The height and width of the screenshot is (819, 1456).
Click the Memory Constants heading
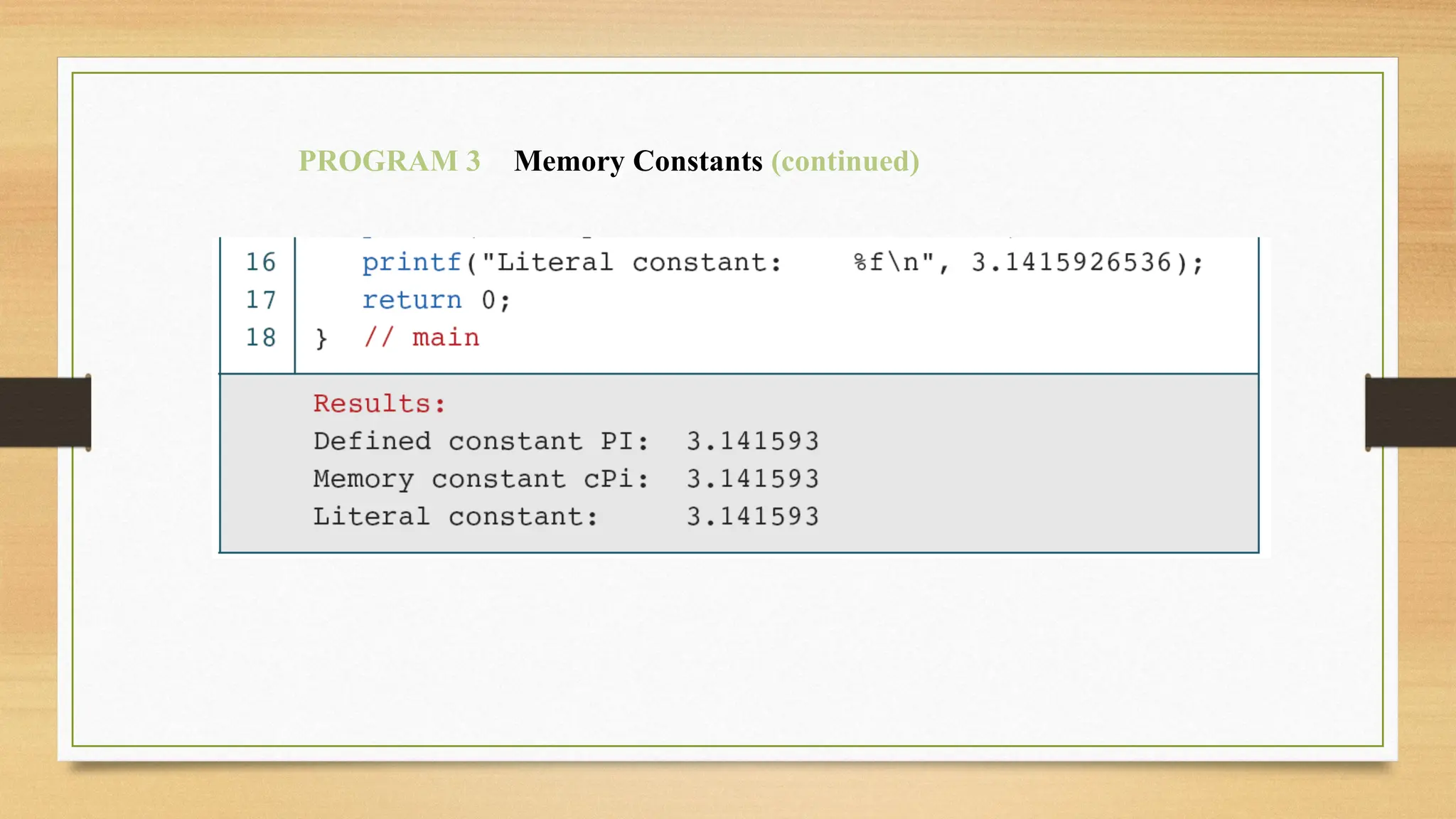[x=638, y=161]
